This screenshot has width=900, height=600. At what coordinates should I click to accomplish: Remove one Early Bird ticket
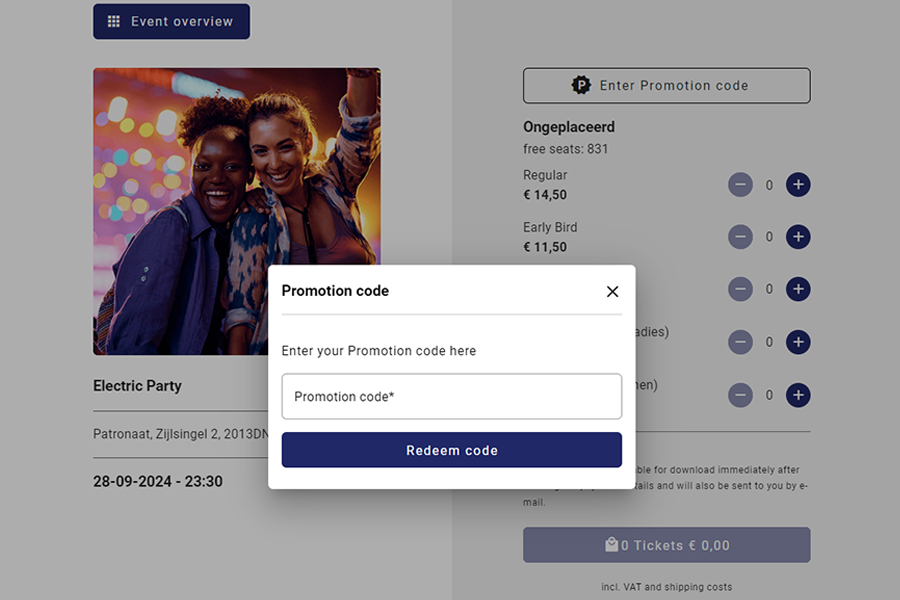coord(740,237)
